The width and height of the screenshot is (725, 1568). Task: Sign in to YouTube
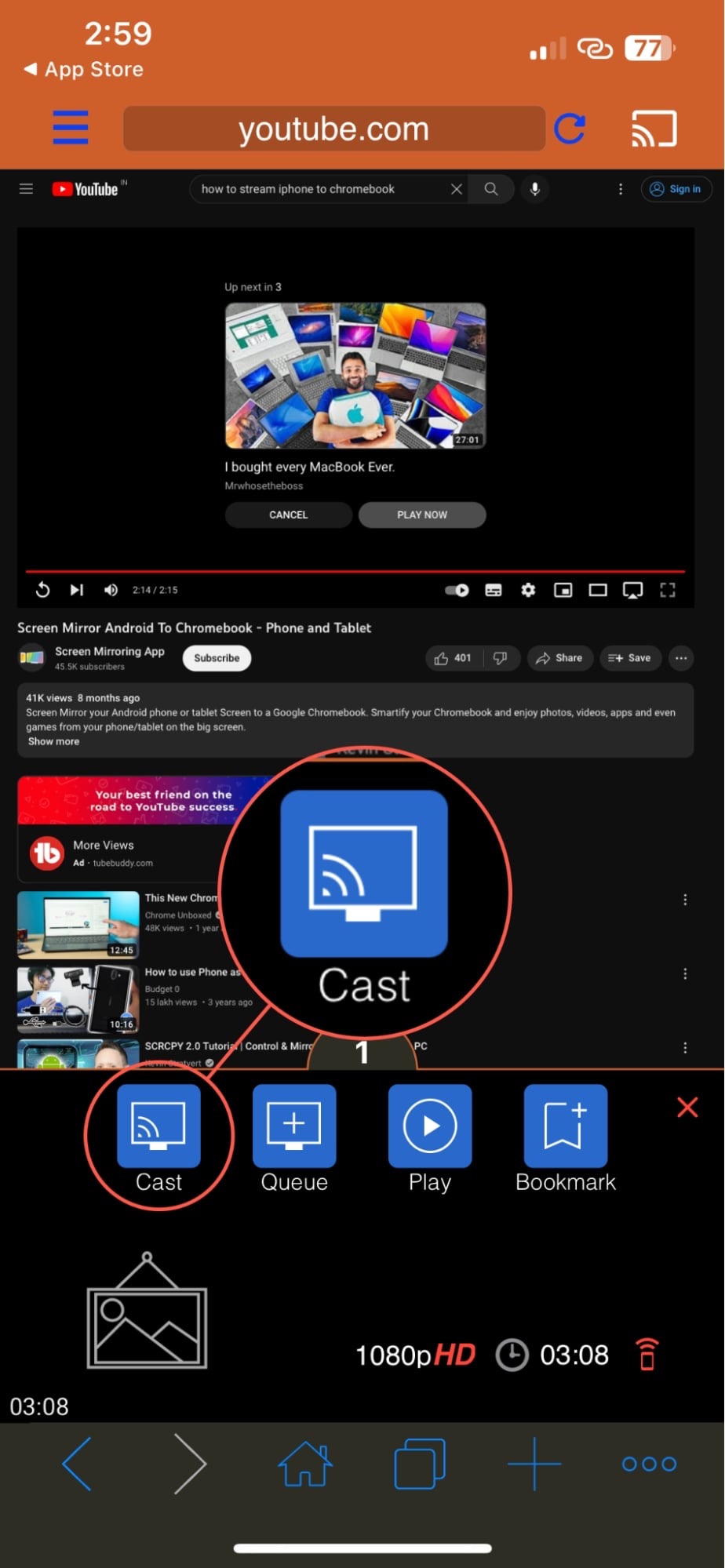676,189
